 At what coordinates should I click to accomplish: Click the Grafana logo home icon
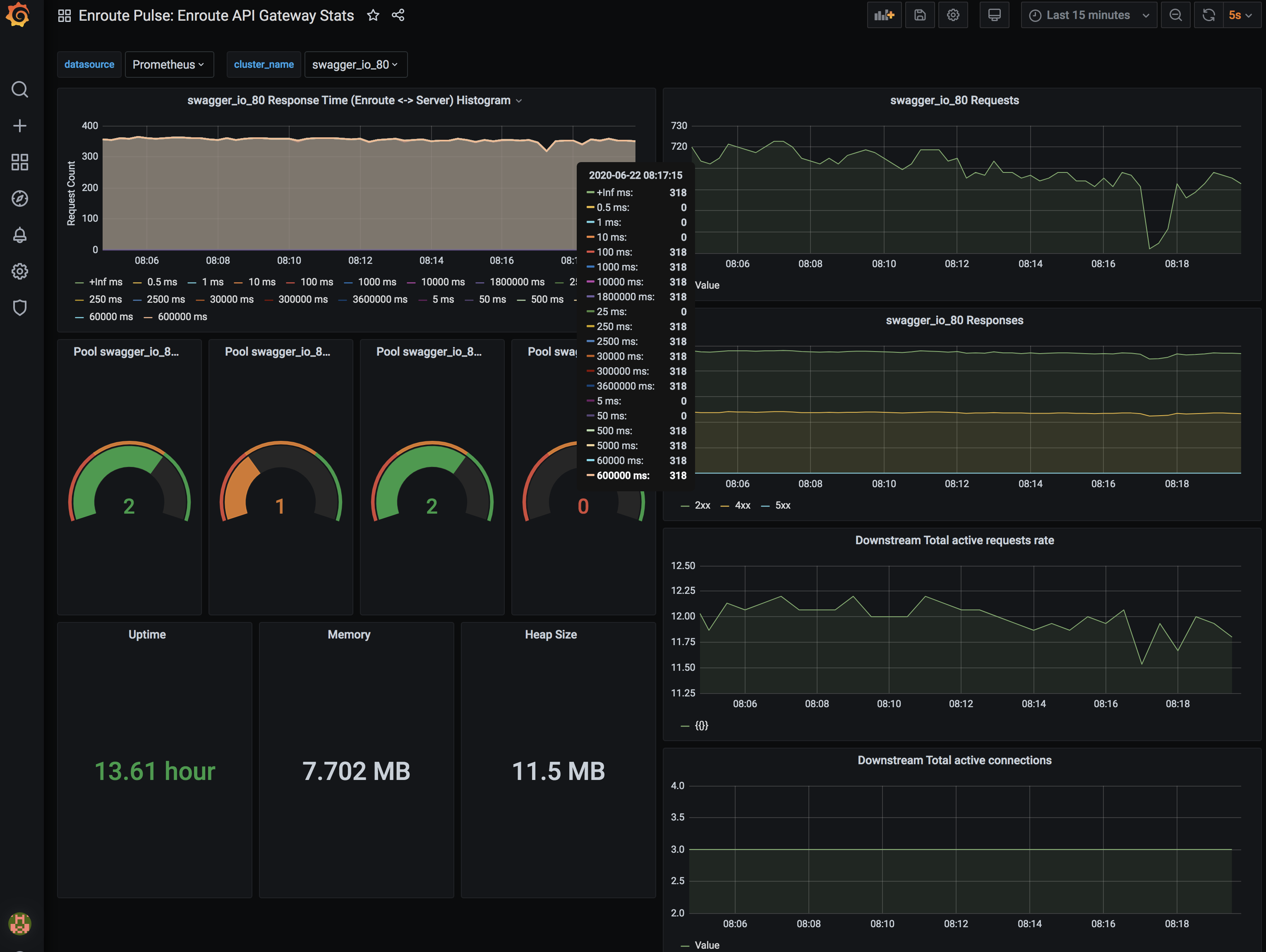pyautogui.click(x=18, y=15)
